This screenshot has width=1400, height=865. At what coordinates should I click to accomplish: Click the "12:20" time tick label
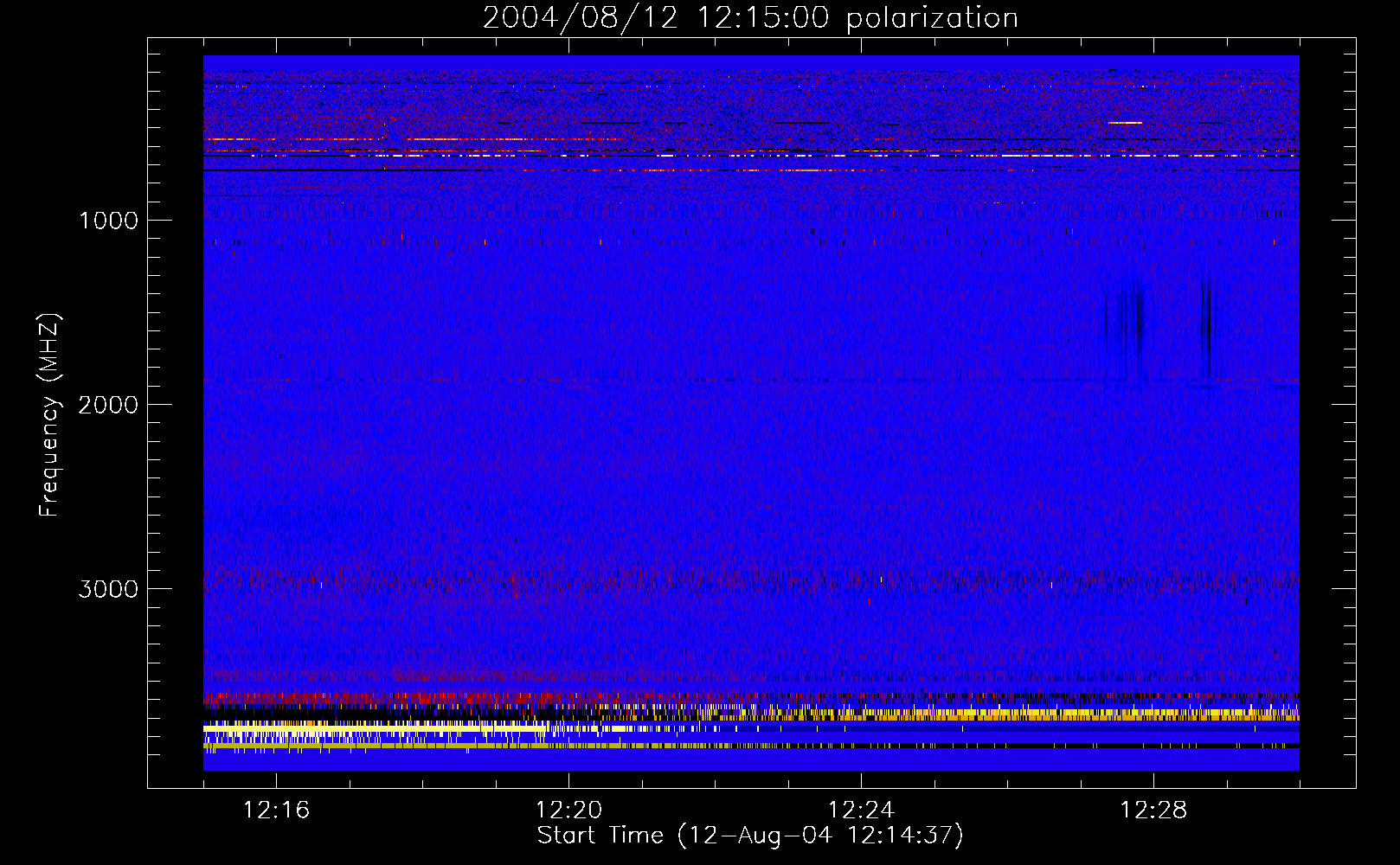[x=568, y=811]
